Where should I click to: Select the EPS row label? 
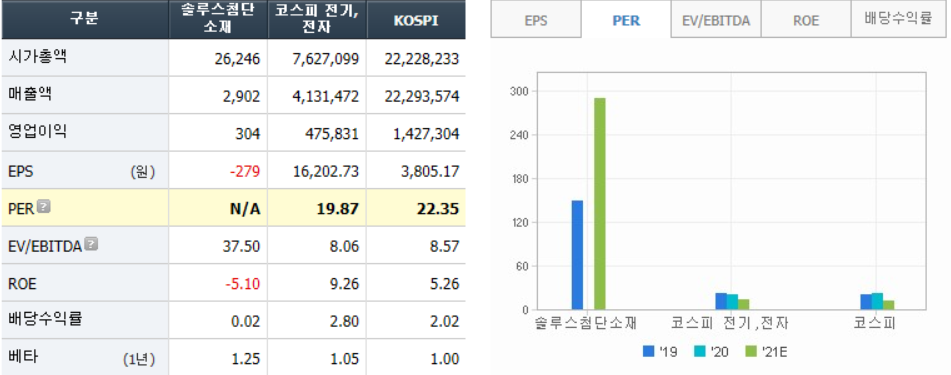21,172
